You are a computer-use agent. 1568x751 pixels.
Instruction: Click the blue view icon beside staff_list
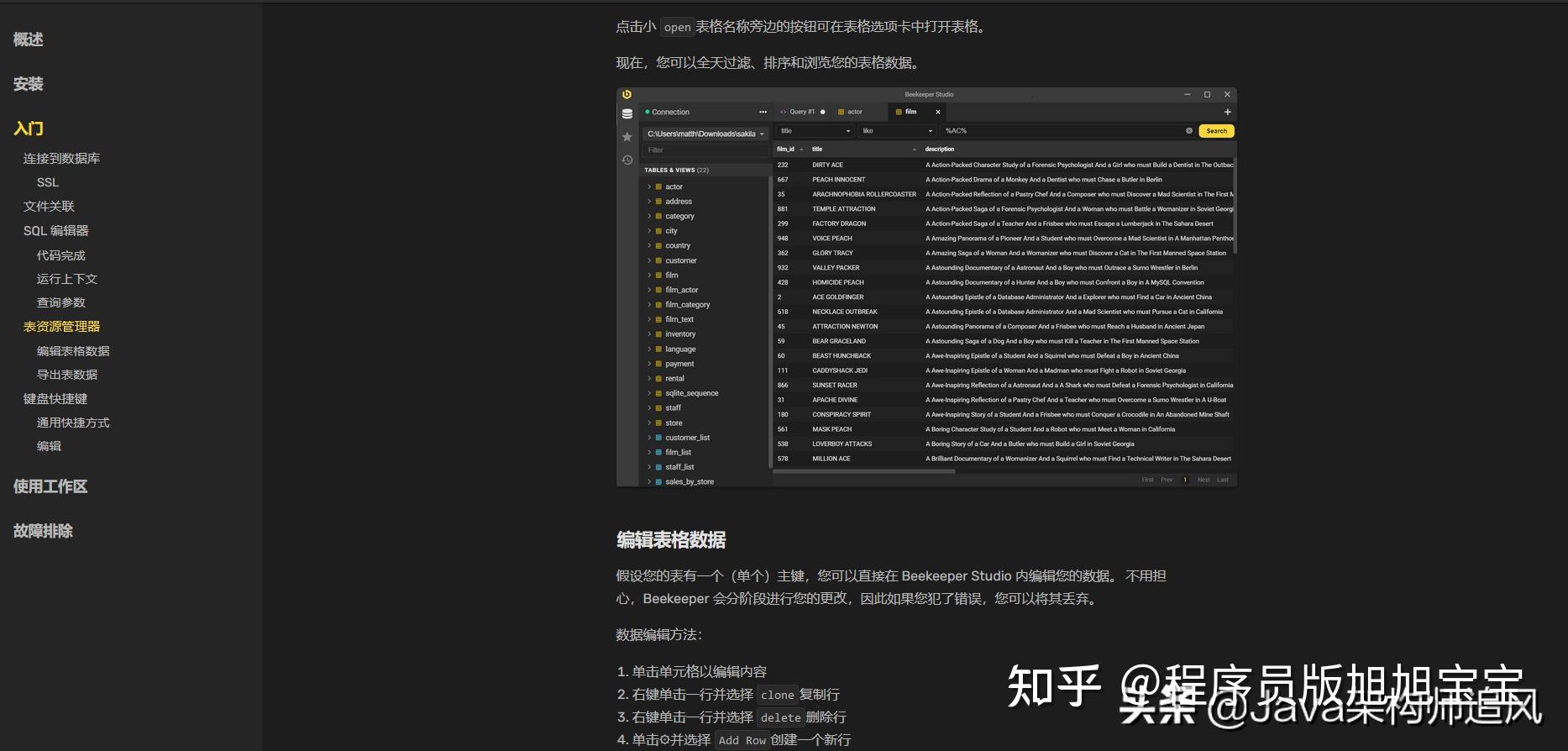[x=658, y=467]
